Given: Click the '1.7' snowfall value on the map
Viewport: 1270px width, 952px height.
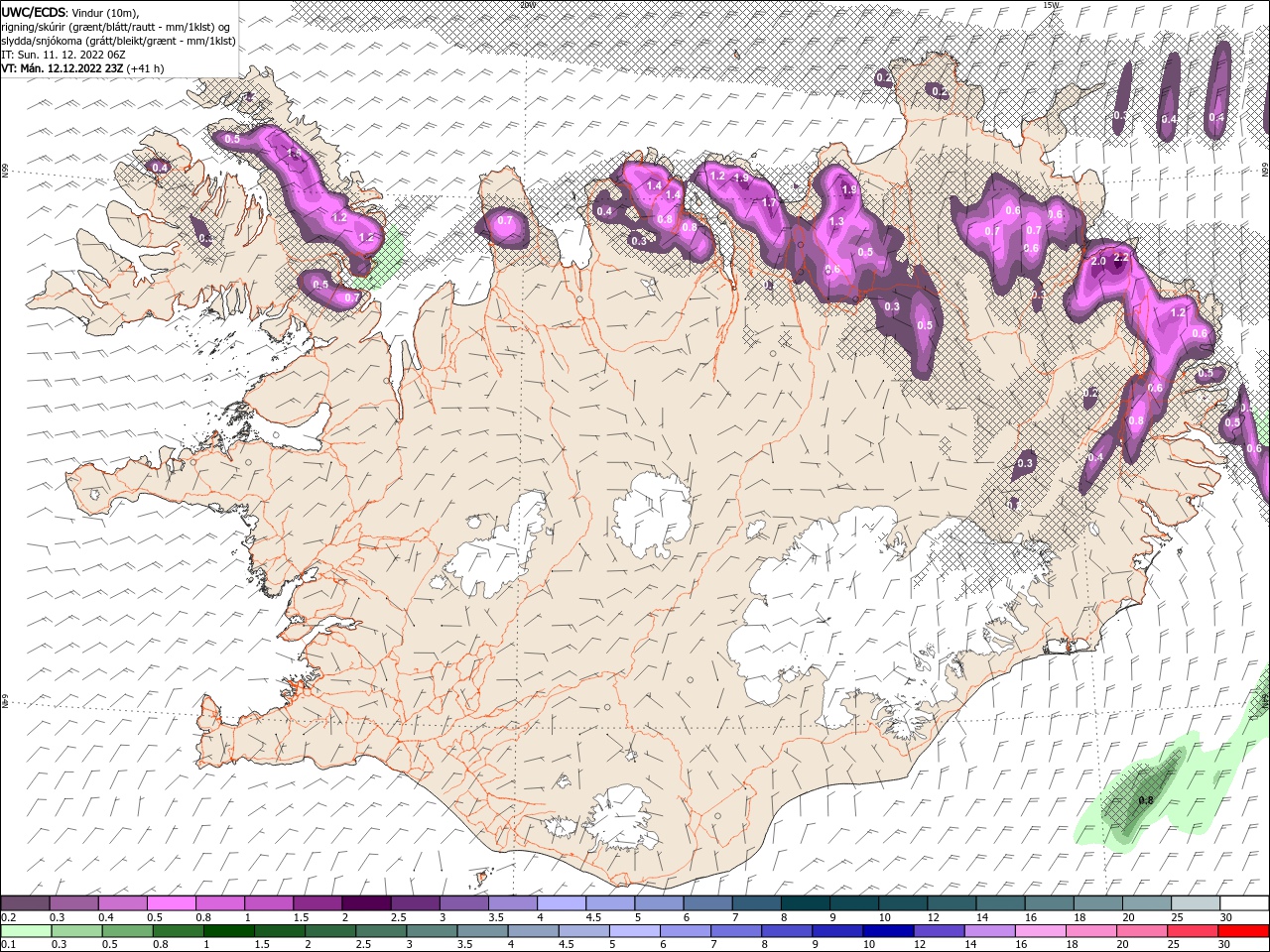Looking at the screenshot, I should click(x=769, y=202).
